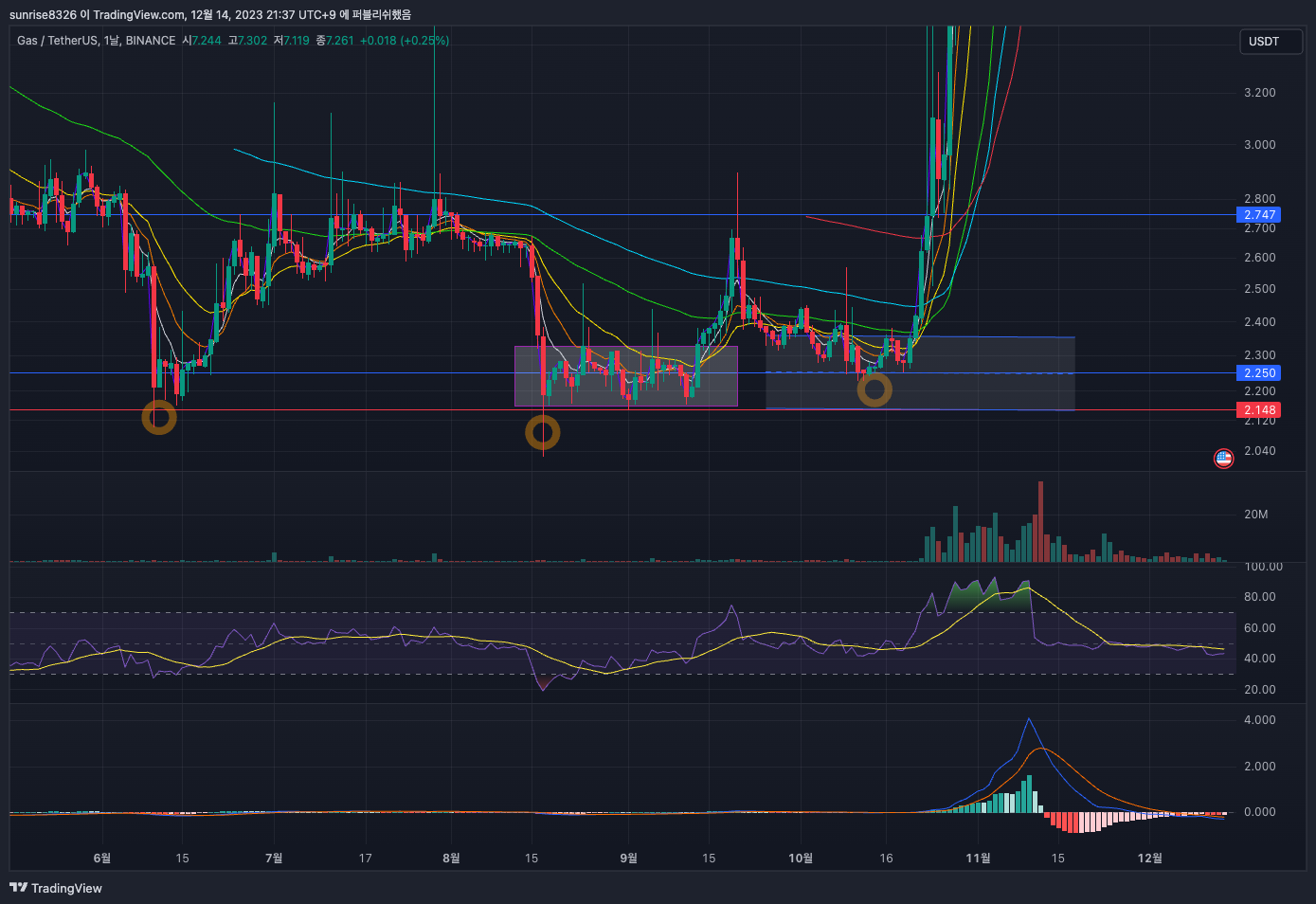Click the 8월 date axis label

(x=451, y=859)
